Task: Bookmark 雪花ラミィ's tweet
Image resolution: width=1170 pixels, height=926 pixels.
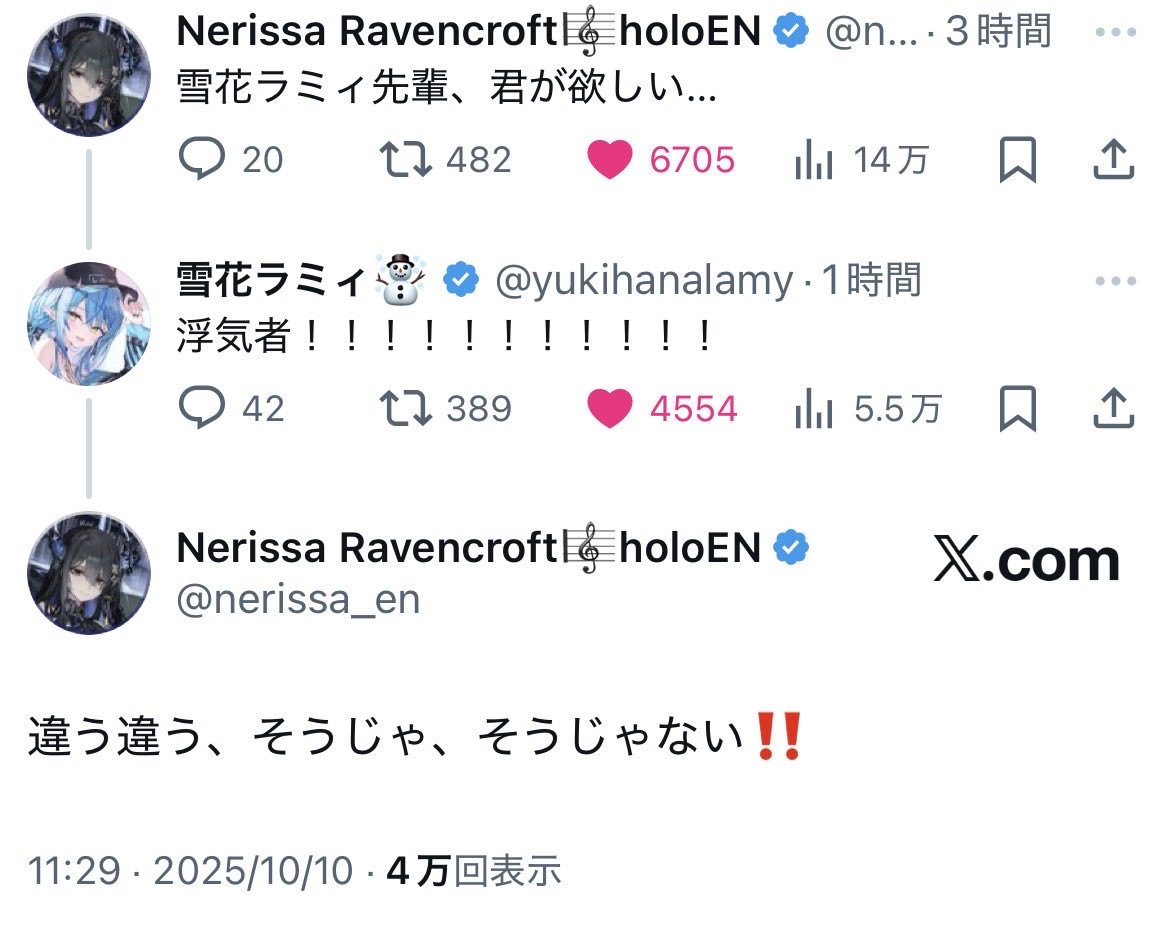Action: pyautogui.click(x=1018, y=408)
